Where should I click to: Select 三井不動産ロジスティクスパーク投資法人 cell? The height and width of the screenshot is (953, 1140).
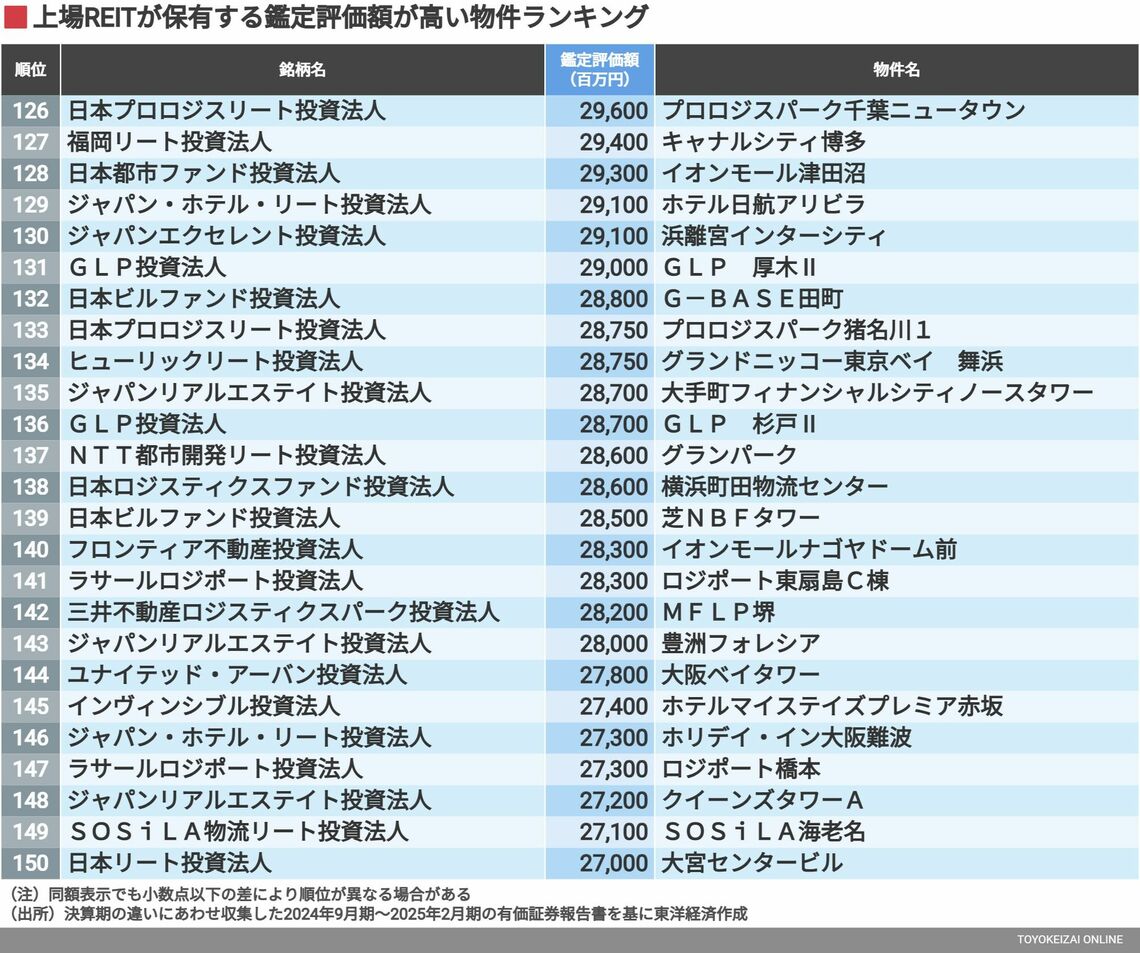283,612
